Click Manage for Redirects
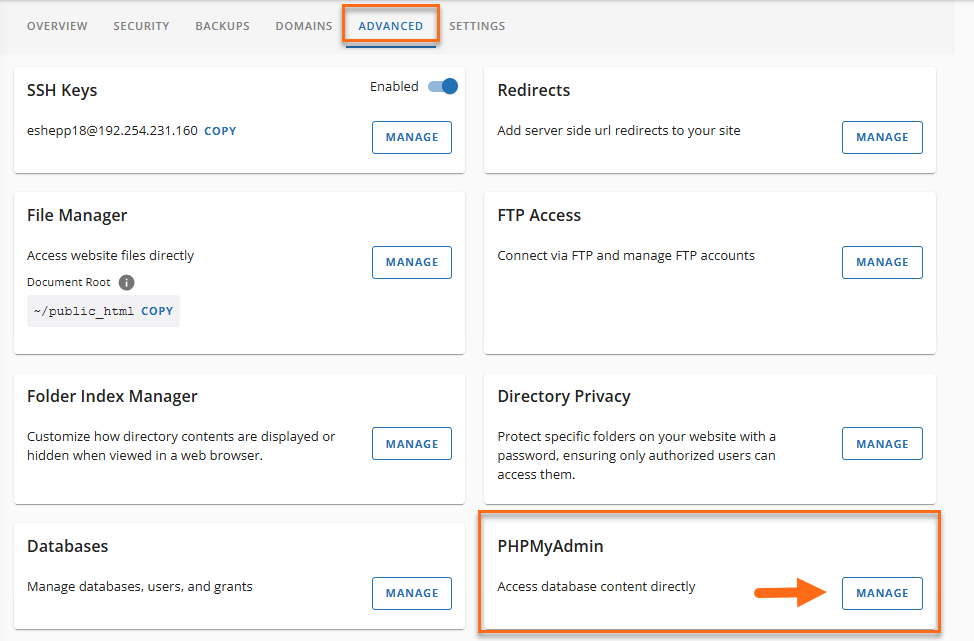974x641 pixels. 882,138
